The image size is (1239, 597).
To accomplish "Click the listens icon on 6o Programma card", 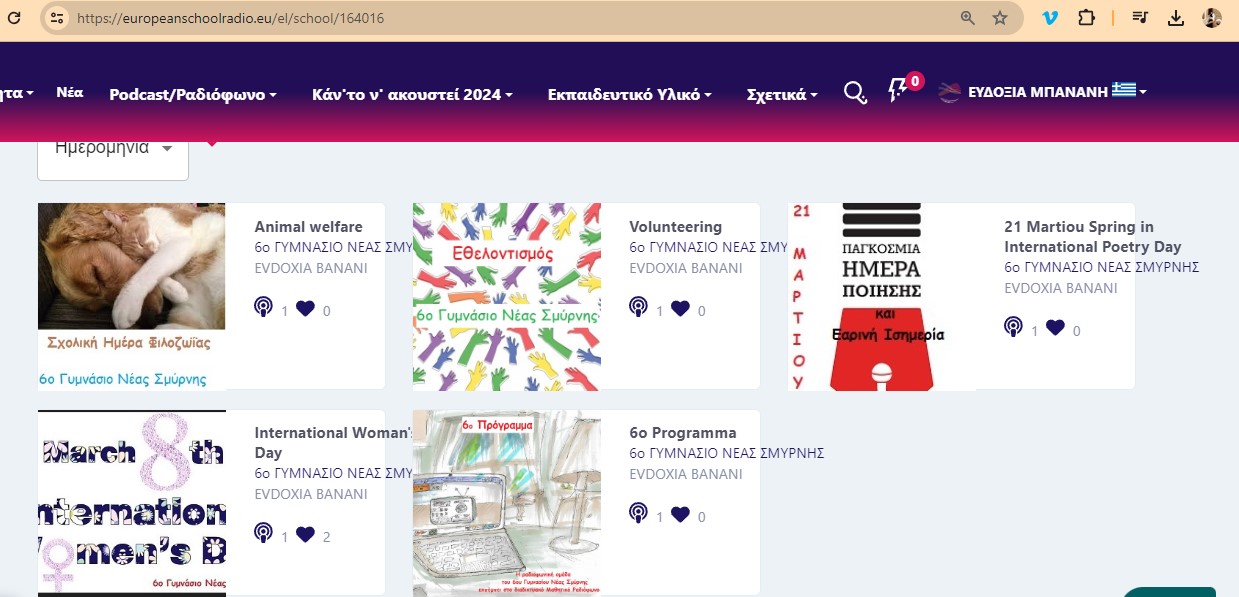I will (x=638, y=514).
